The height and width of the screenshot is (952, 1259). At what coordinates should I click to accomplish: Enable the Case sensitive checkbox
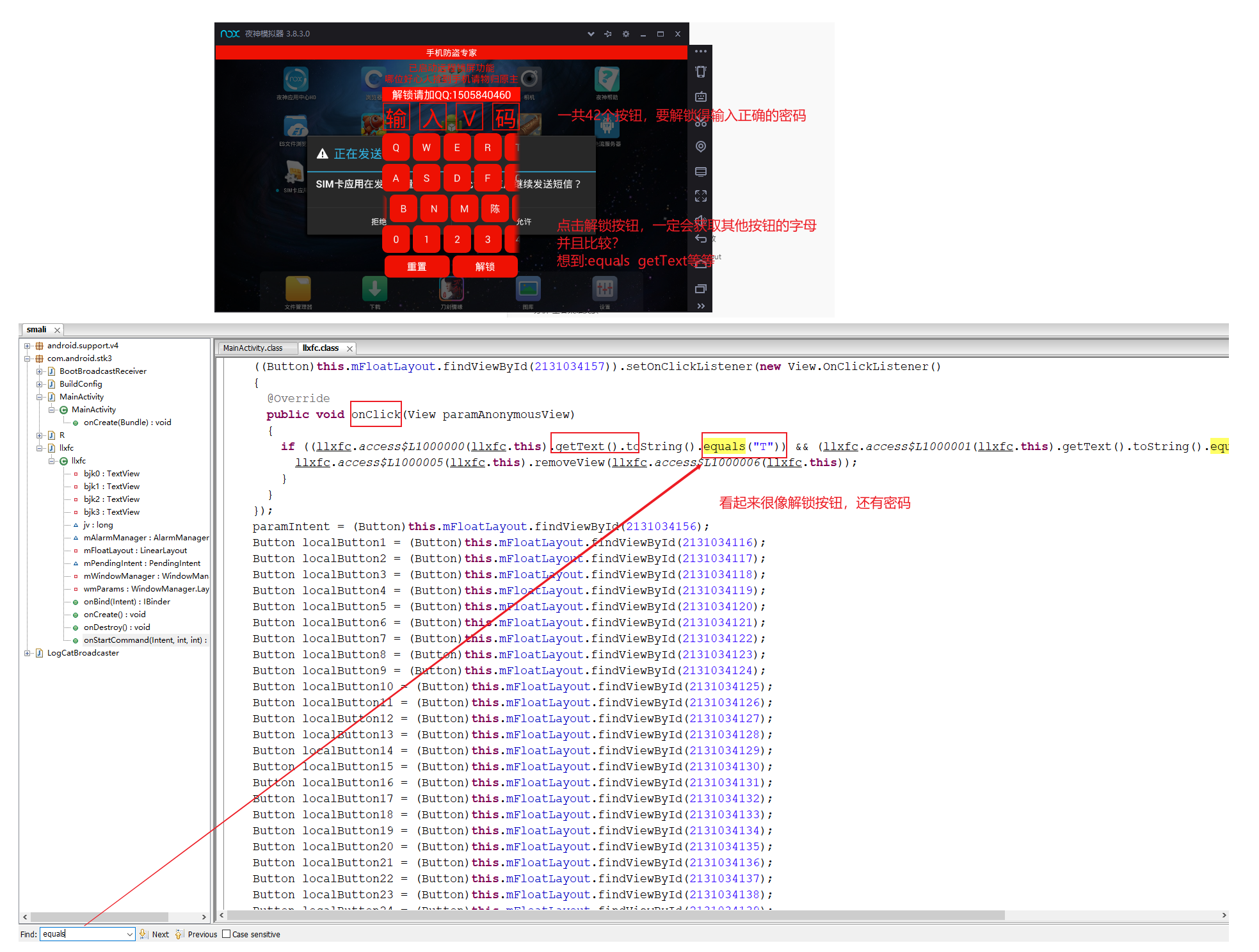click(226, 934)
